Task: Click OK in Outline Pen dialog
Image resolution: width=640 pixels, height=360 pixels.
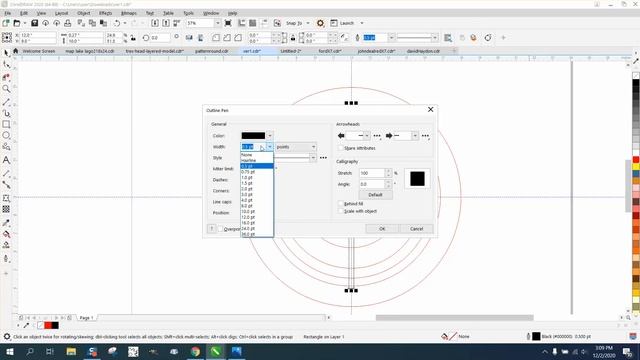Action: pyautogui.click(x=382, y=229)
